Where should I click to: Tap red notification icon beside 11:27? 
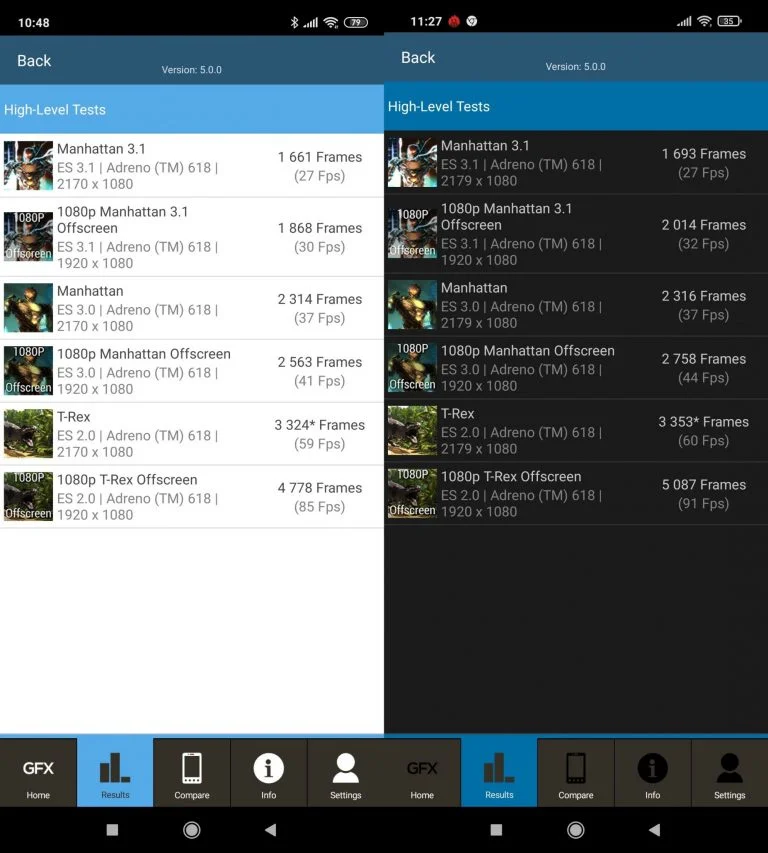pos(454,21)
